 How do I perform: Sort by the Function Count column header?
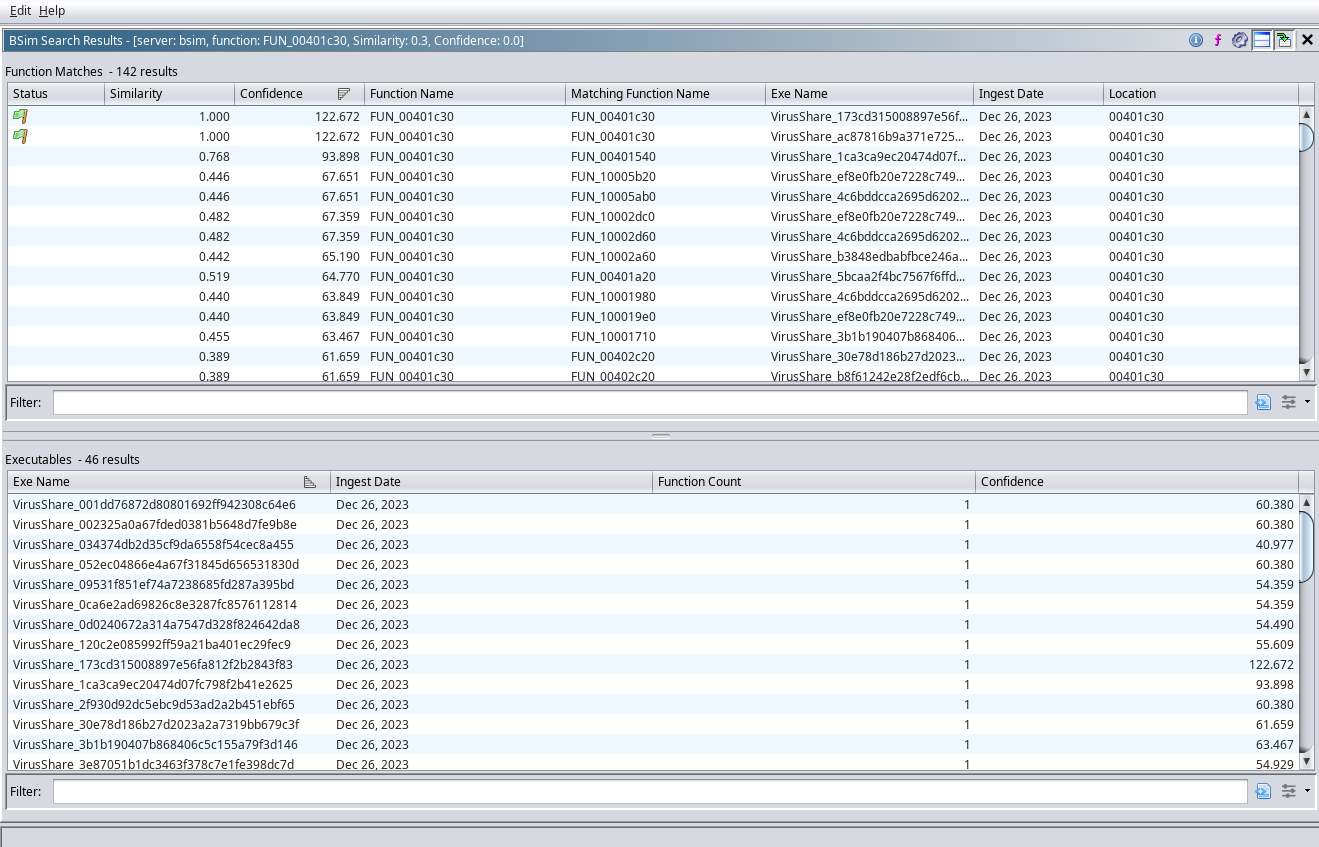coord(814,482)
